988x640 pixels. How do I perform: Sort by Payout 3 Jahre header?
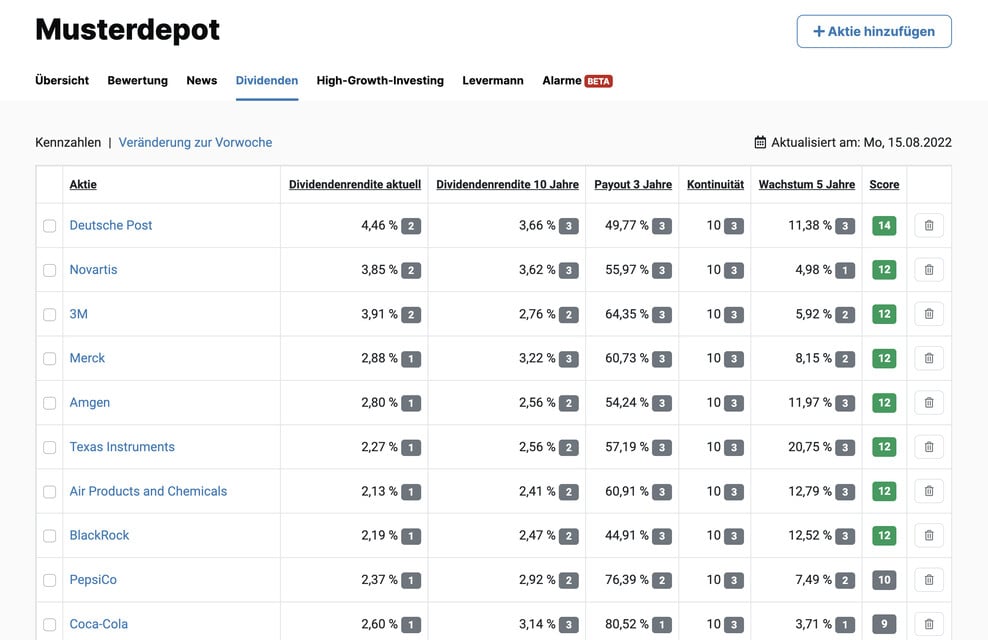pos(633,185)
